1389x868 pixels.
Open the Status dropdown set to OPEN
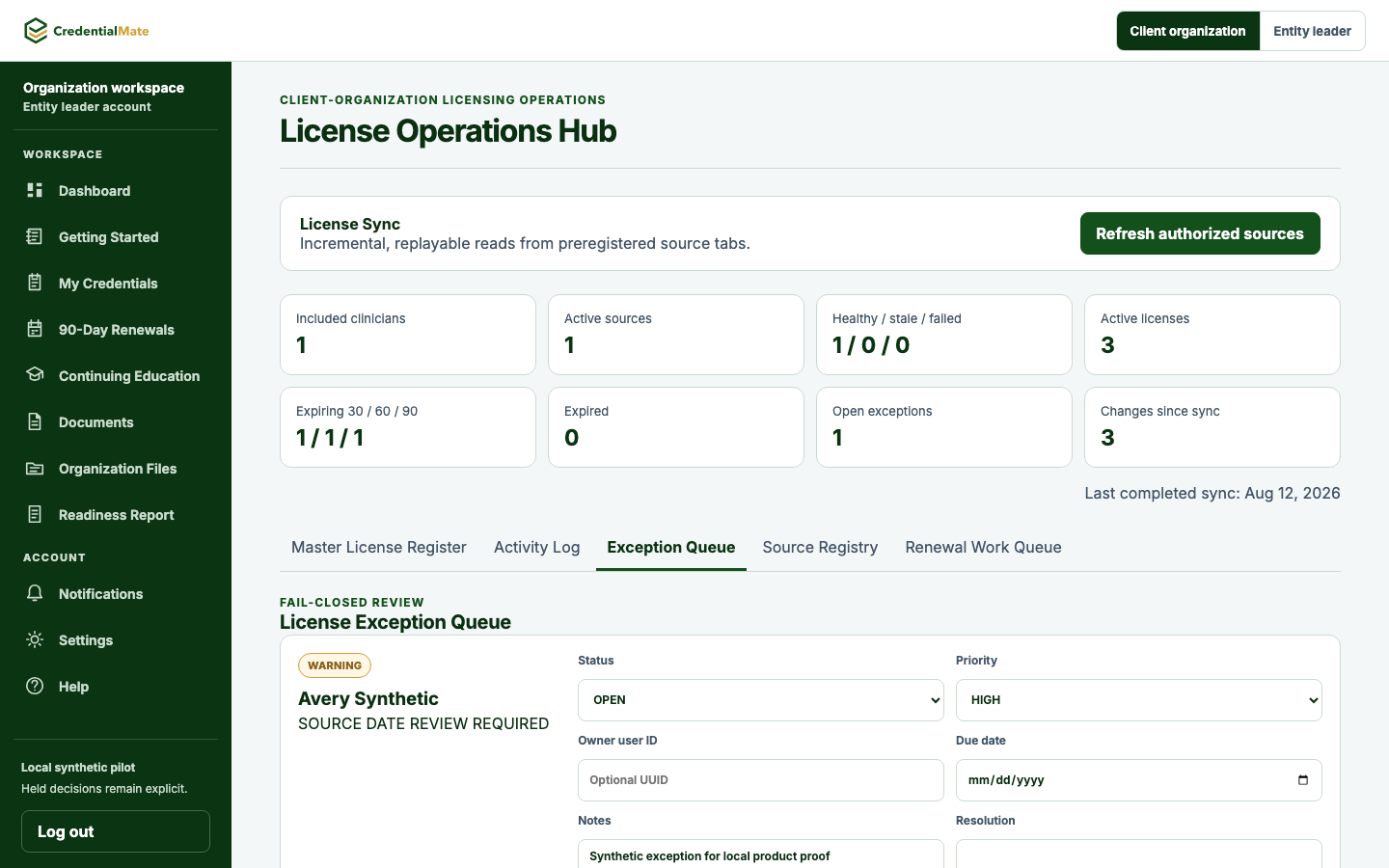[x=761, y=700]
